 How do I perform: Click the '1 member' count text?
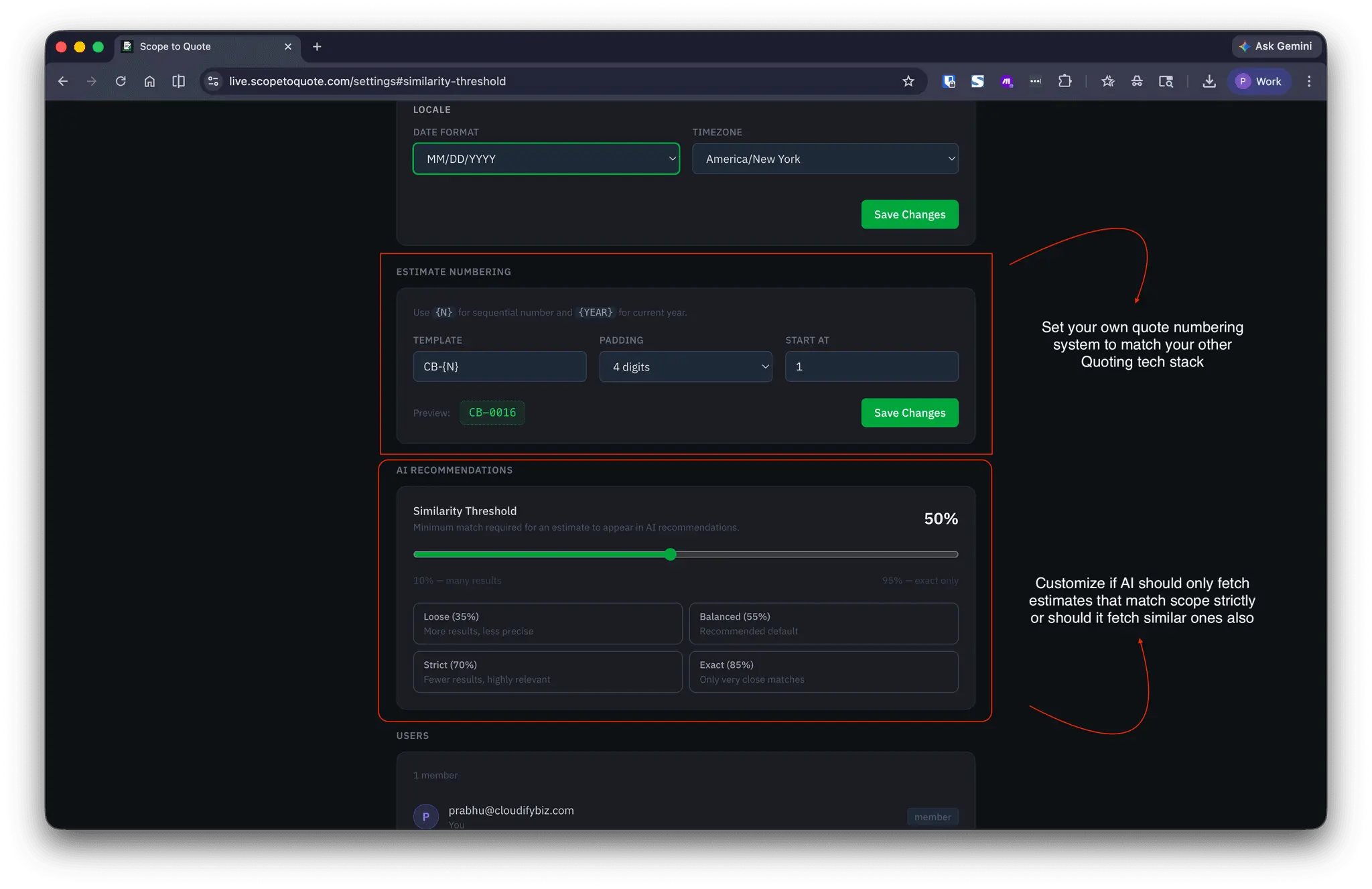tap(435, 775)
